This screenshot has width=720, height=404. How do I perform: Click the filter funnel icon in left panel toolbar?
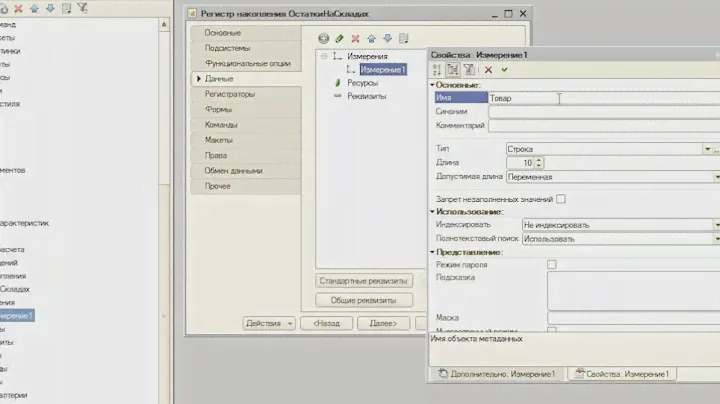pyautogui.click(x=82, y=8)
